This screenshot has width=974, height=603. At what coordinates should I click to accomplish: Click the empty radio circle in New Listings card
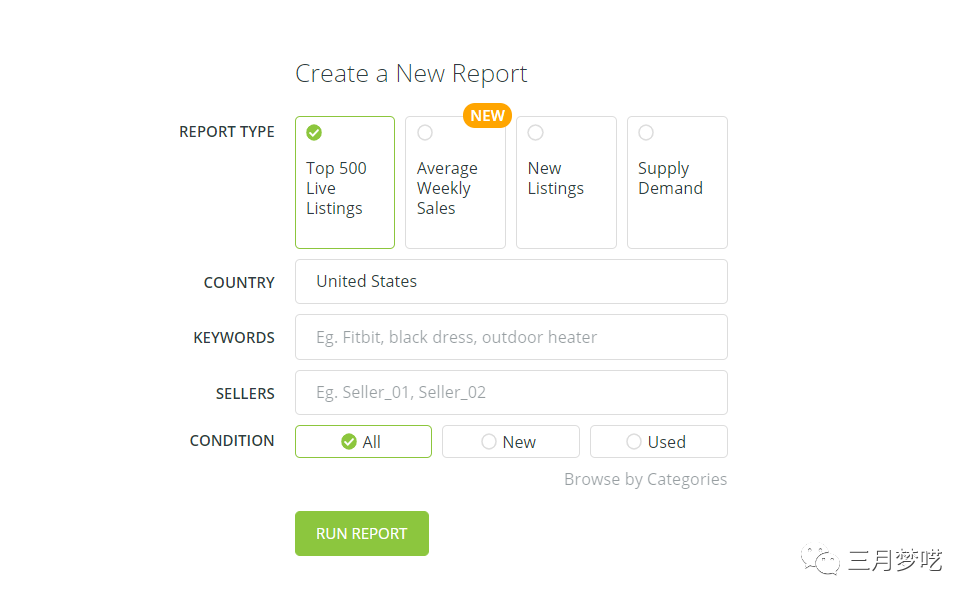[536, 132]
